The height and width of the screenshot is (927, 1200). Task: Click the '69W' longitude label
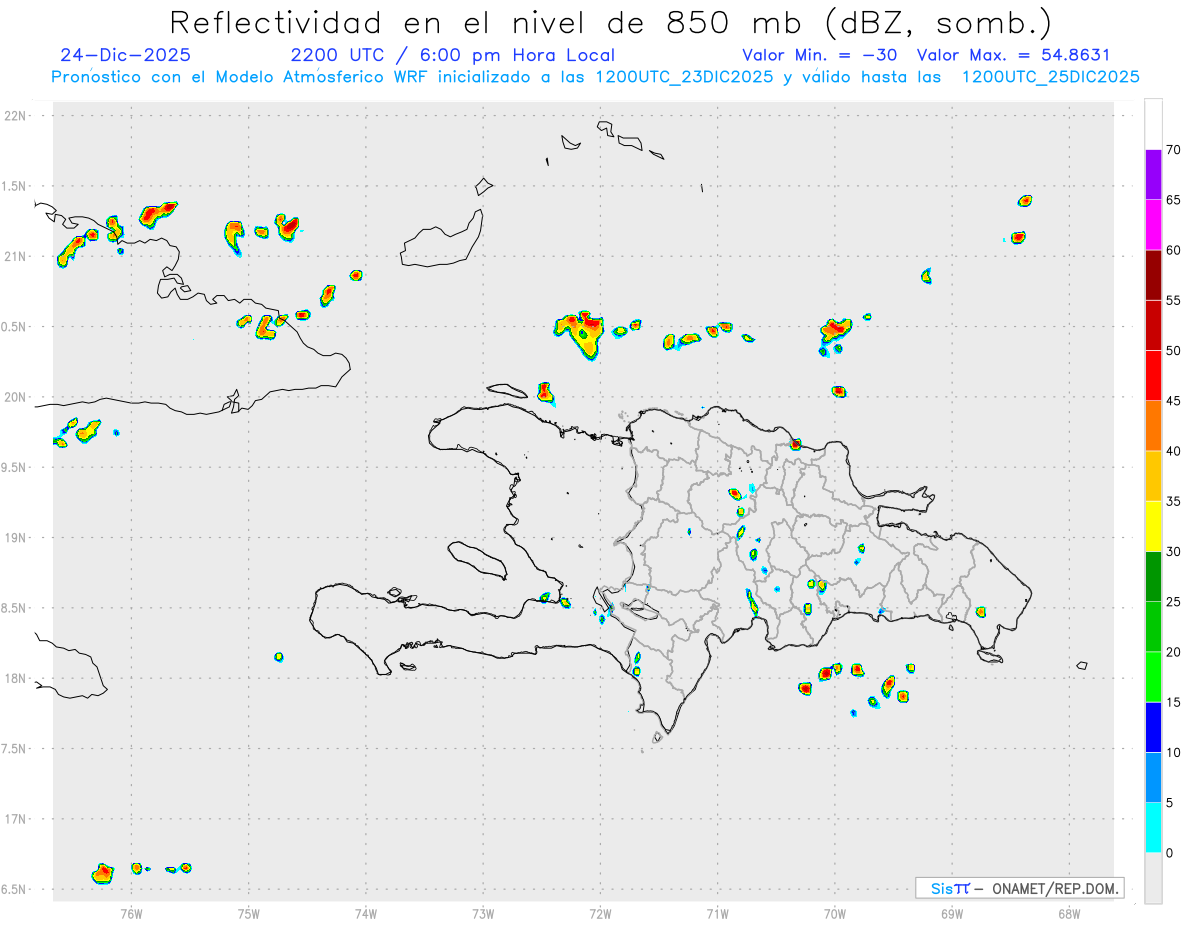click(952, 913)
